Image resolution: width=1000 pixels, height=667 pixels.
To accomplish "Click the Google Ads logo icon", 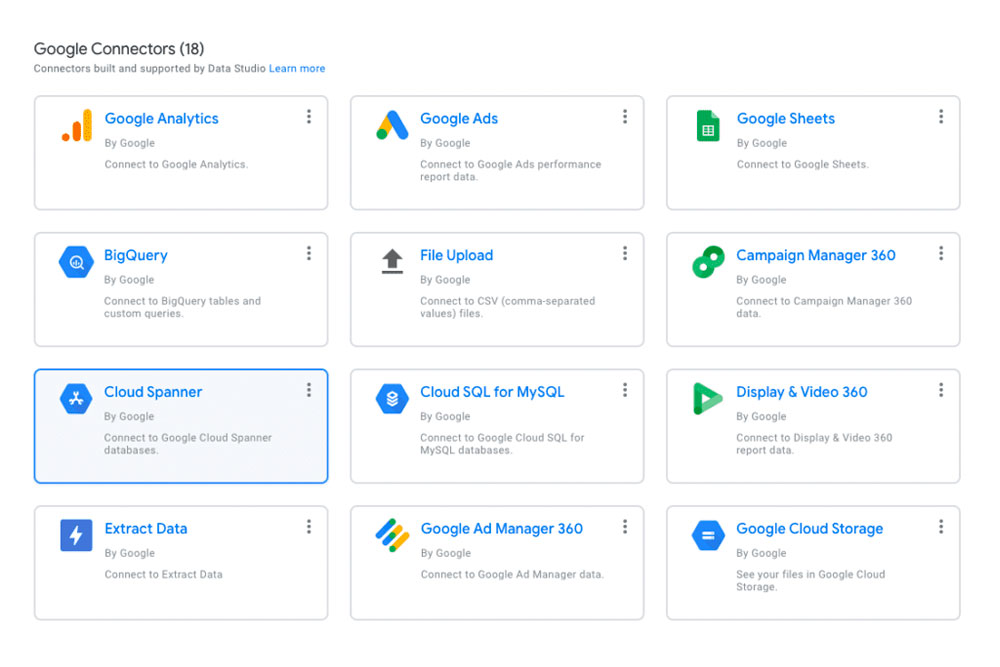I will coord(392,125).
